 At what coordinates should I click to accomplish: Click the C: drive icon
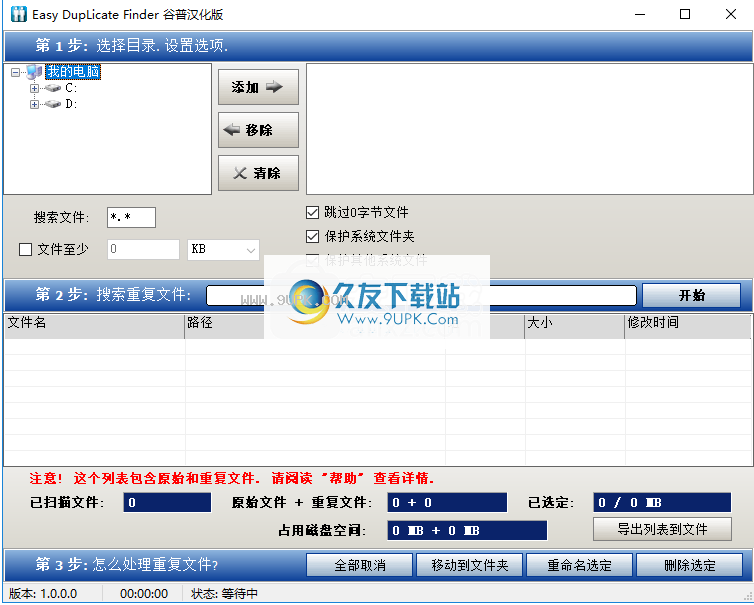click(x=53, y=88)
